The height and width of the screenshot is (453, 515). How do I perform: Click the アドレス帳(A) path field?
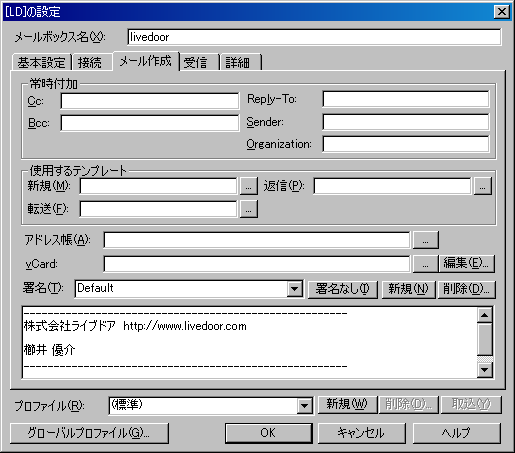click(x=257, y=240)
